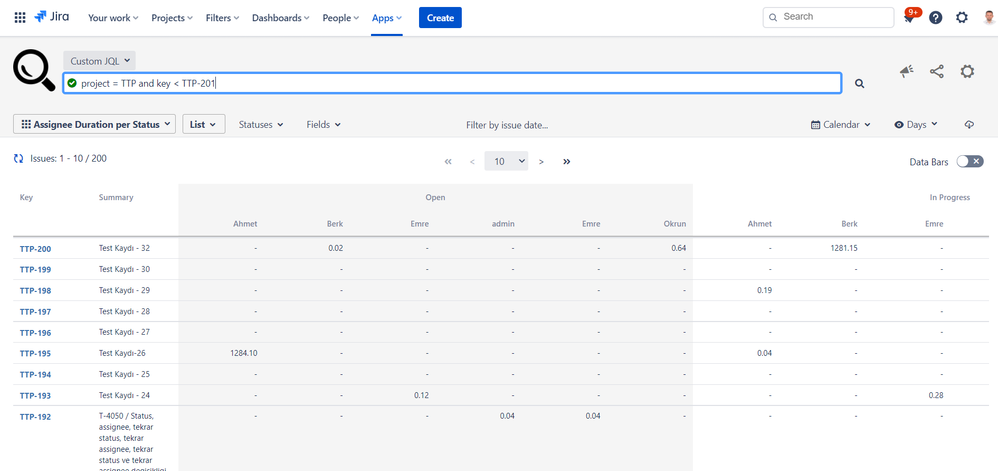This screenshot has width=998, height=471.
Task: Click the 1284.10 value cell
Action: [244, 353]
